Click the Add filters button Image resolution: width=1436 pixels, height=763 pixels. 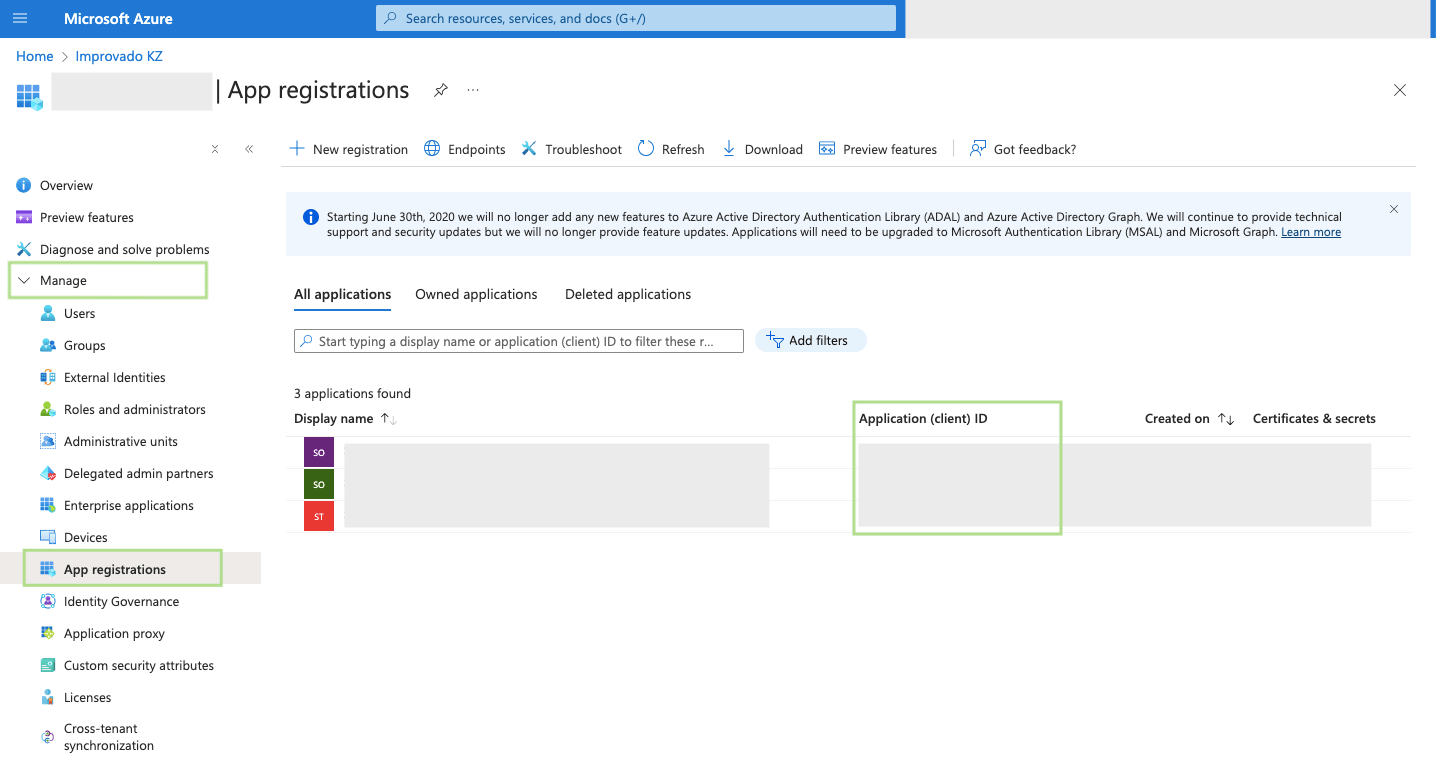tap(810, 340)
